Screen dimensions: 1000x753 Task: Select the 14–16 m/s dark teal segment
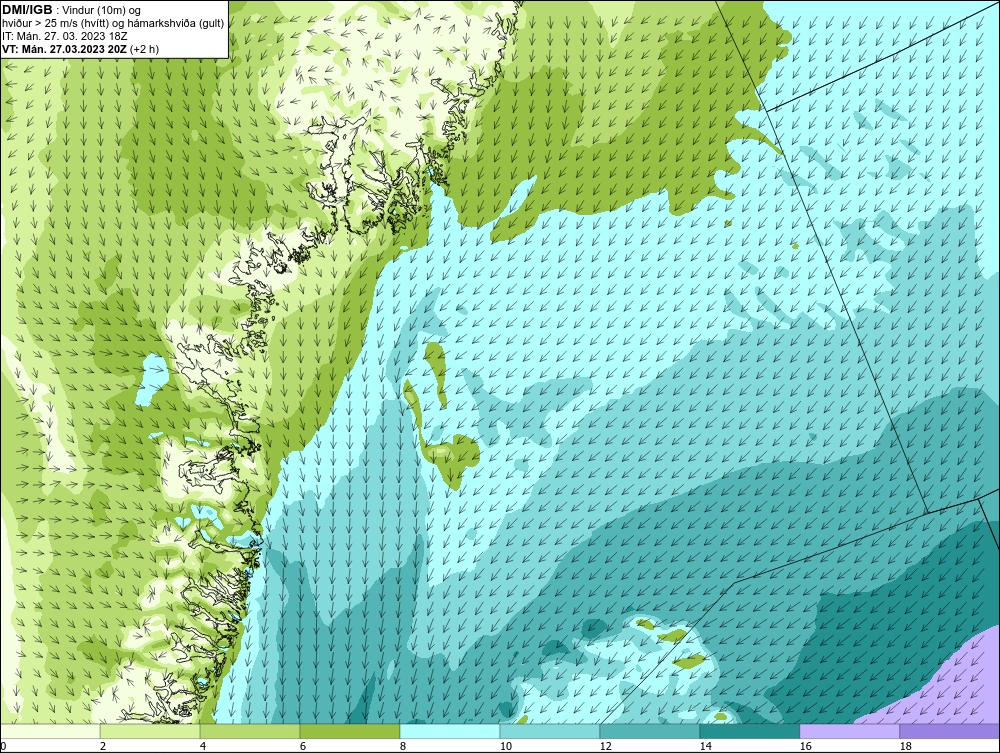coord(749,731)
